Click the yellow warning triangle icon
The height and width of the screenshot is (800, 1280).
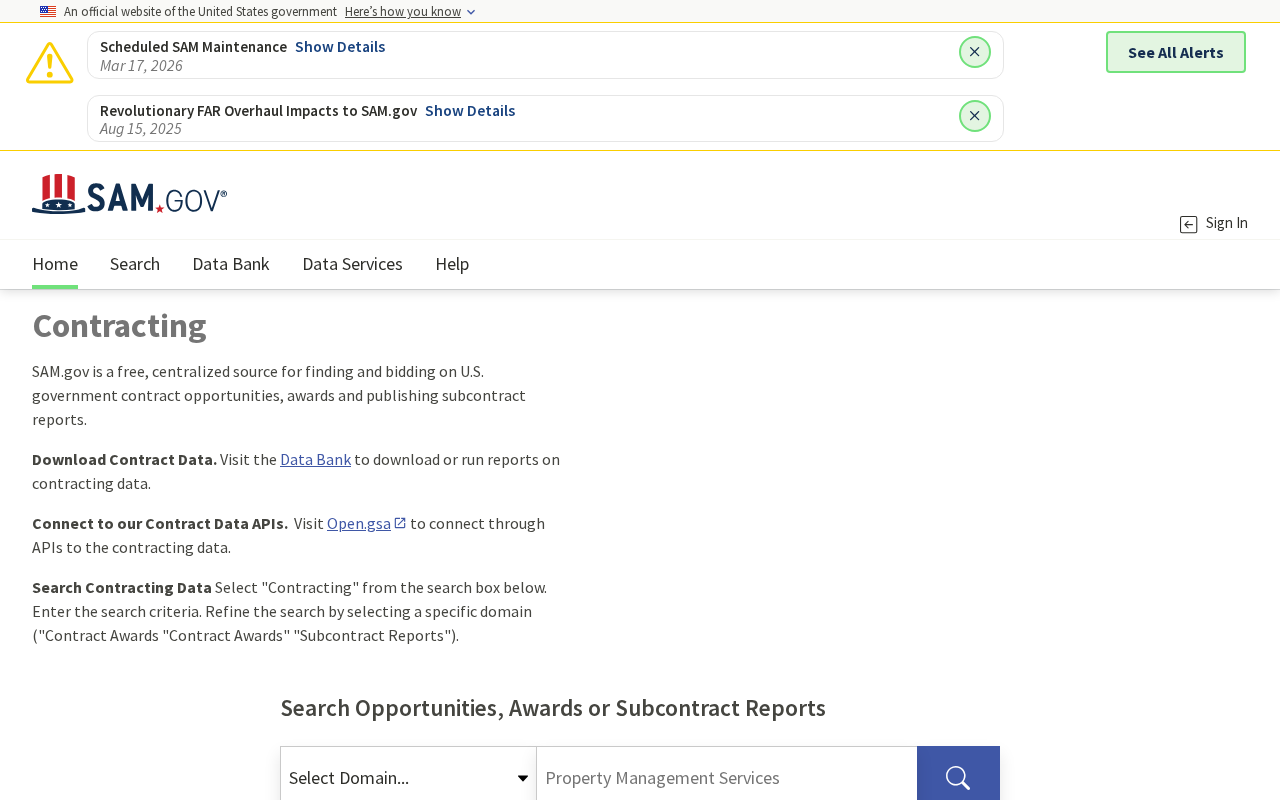point(49,63)
